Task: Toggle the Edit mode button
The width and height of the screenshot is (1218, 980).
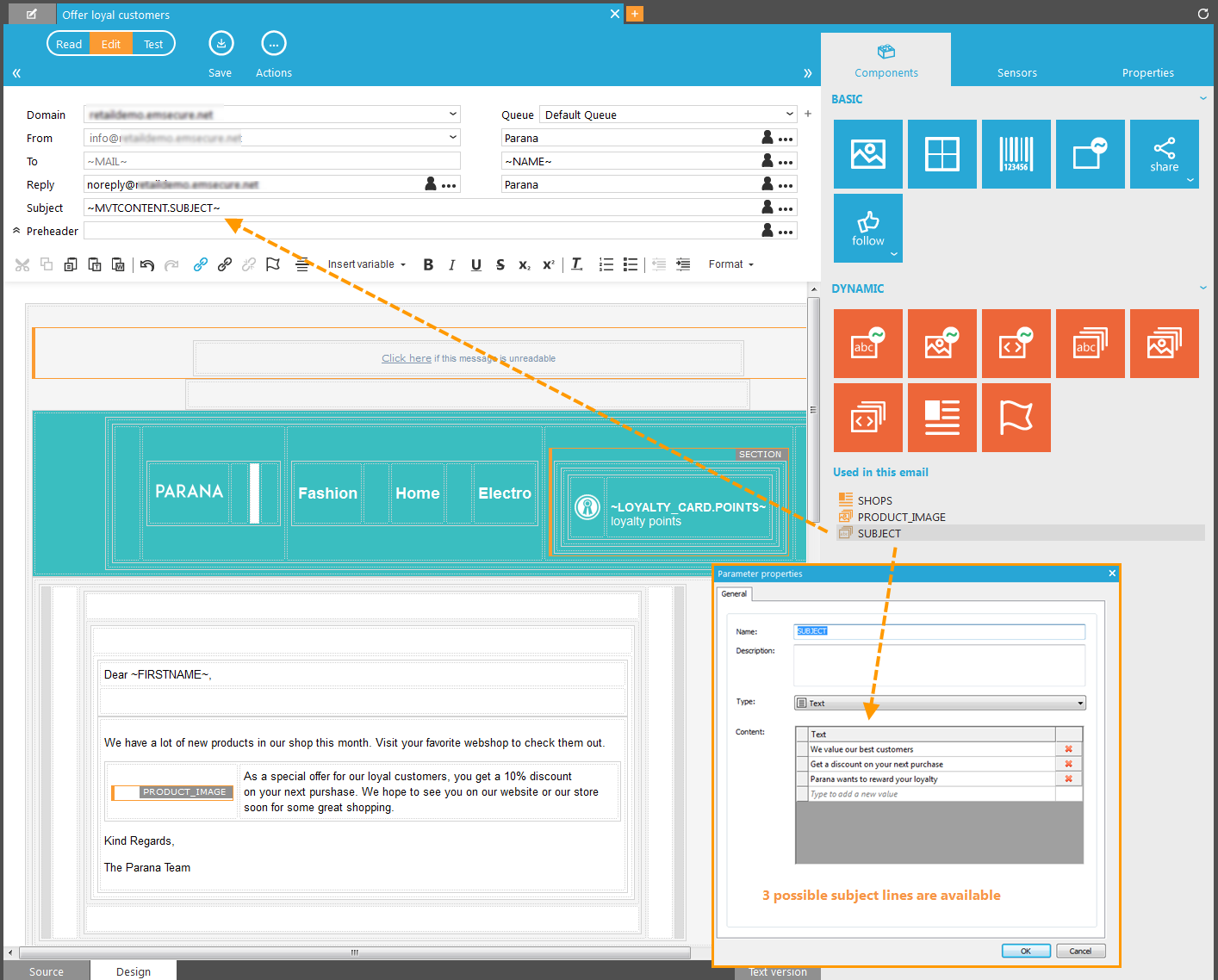Action: point(111,44)
